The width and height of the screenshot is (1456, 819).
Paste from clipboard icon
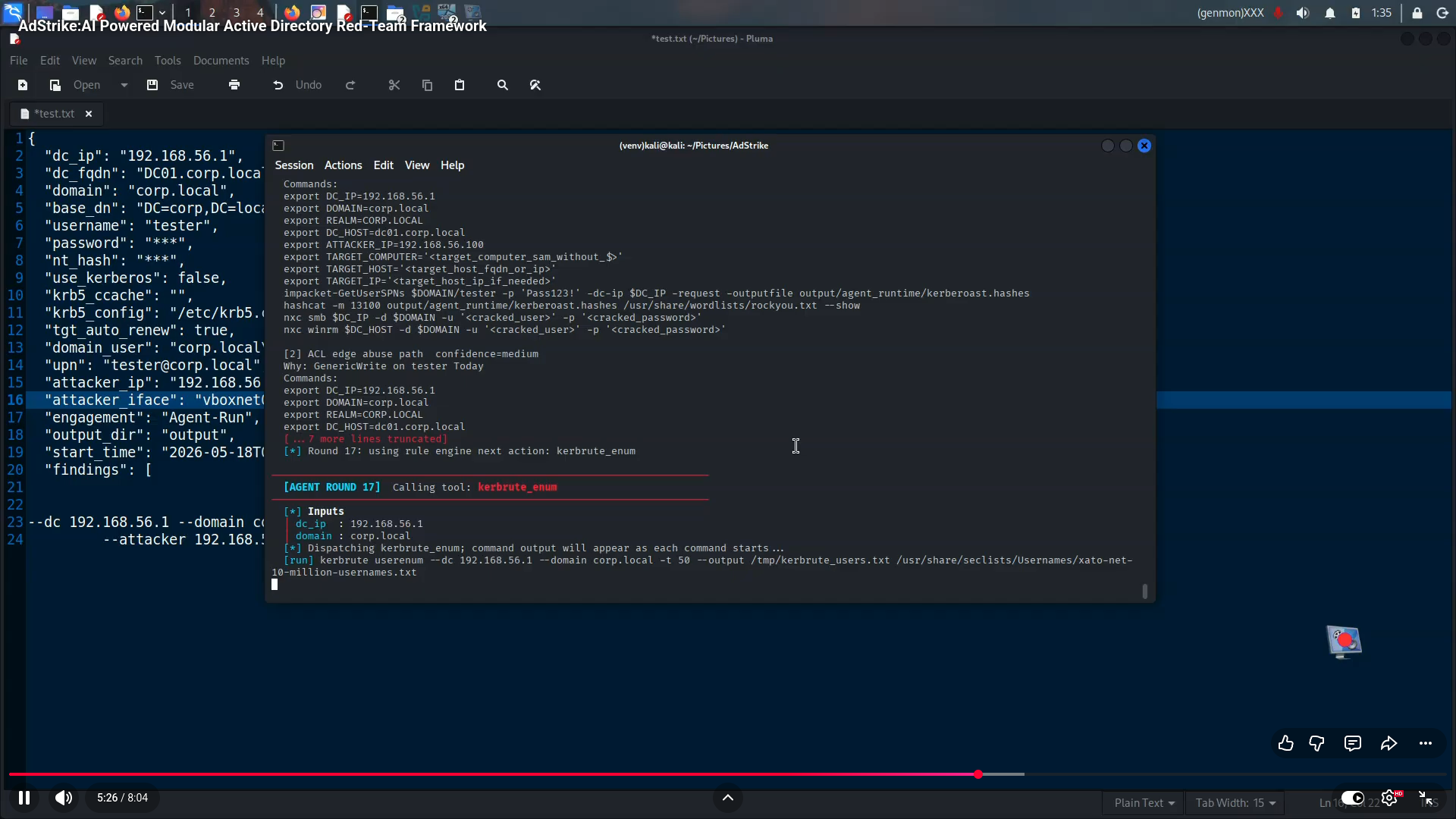pos(460,85)
